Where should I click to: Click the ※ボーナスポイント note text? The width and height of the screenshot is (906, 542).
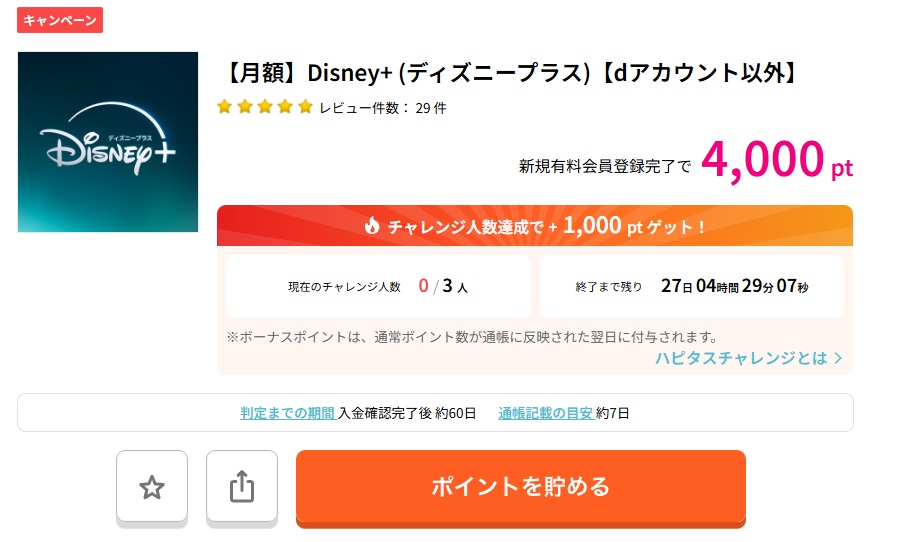coord(473,336)
